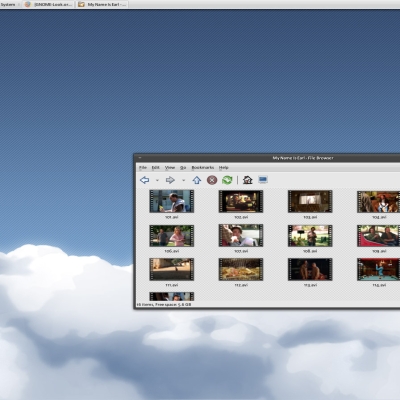Select the 101.avi video thumbnail

click(172, 201)
